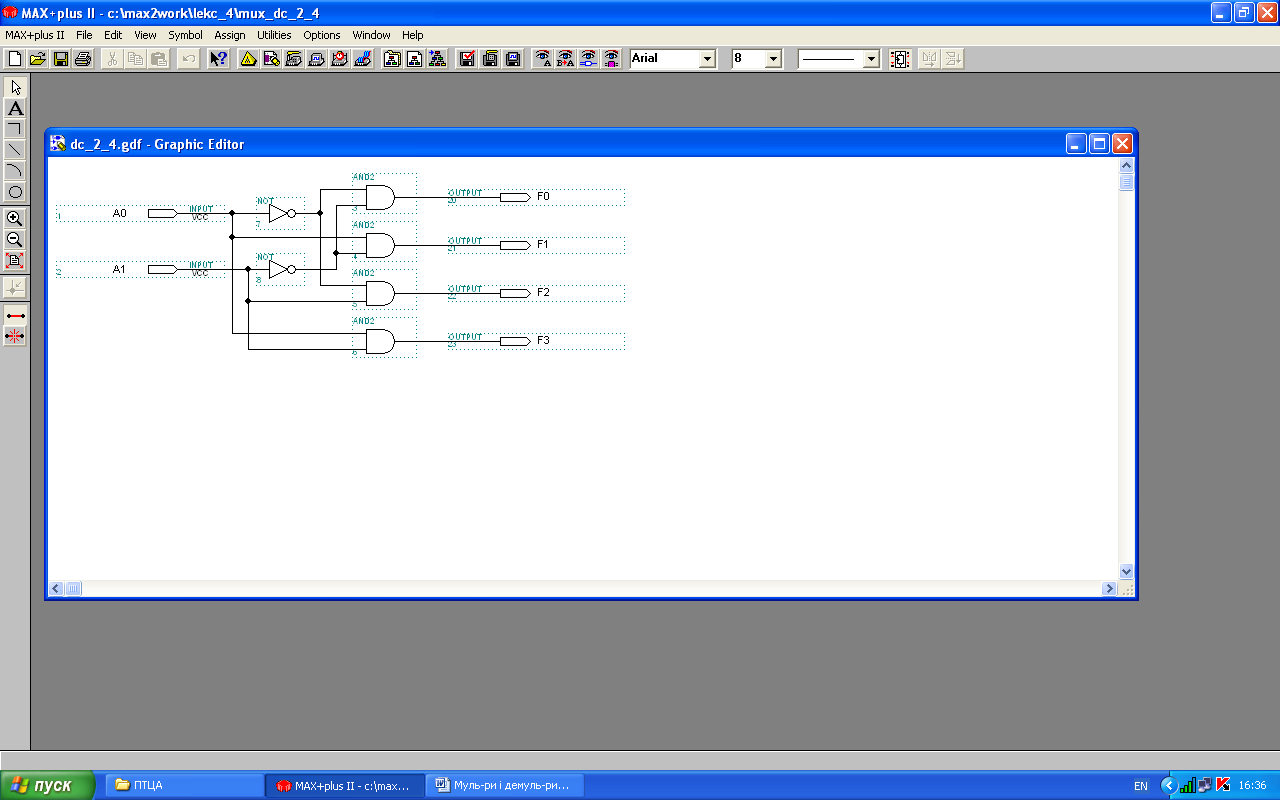Click the Print icon
This screenshot has height=800, width=1280.
point(83,59)
